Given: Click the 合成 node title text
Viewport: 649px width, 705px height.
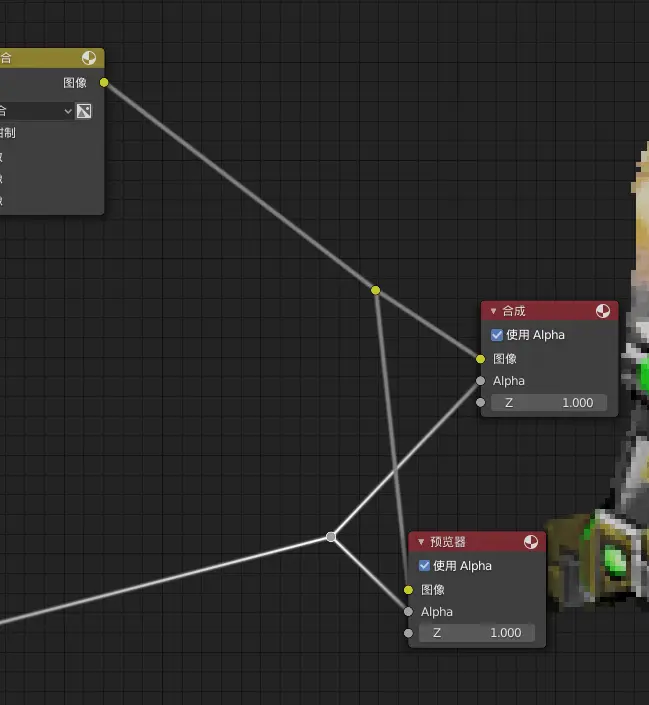Looking at the screenshot, I should click(514, 311).
